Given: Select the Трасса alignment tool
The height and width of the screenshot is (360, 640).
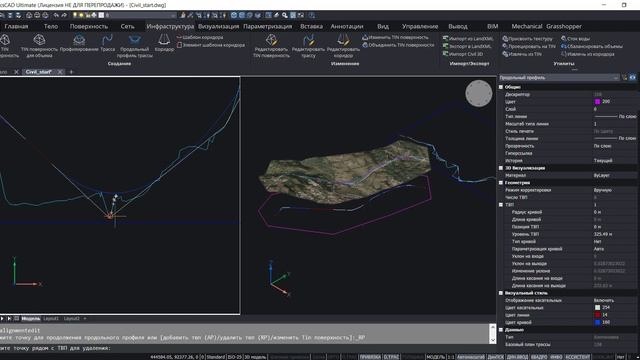Looking at the screenshot, I should coord(107,43).
